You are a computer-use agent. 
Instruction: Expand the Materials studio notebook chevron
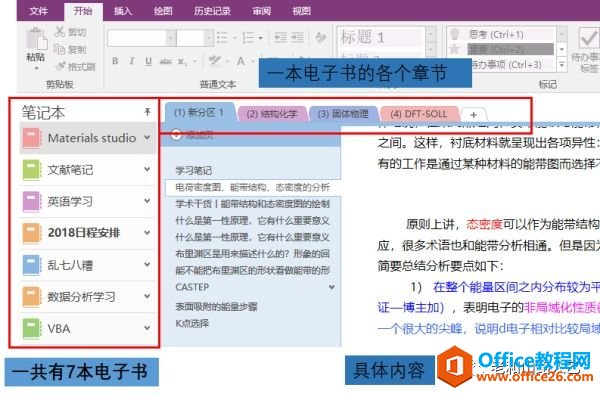pyautogui.click(x=147, y=137)
